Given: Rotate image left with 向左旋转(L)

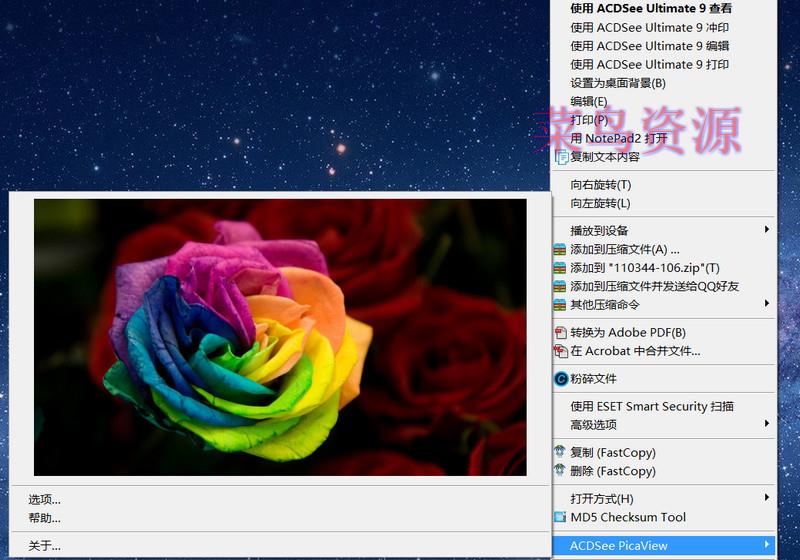Looking at the screenshot, I should tap(600, 203).
